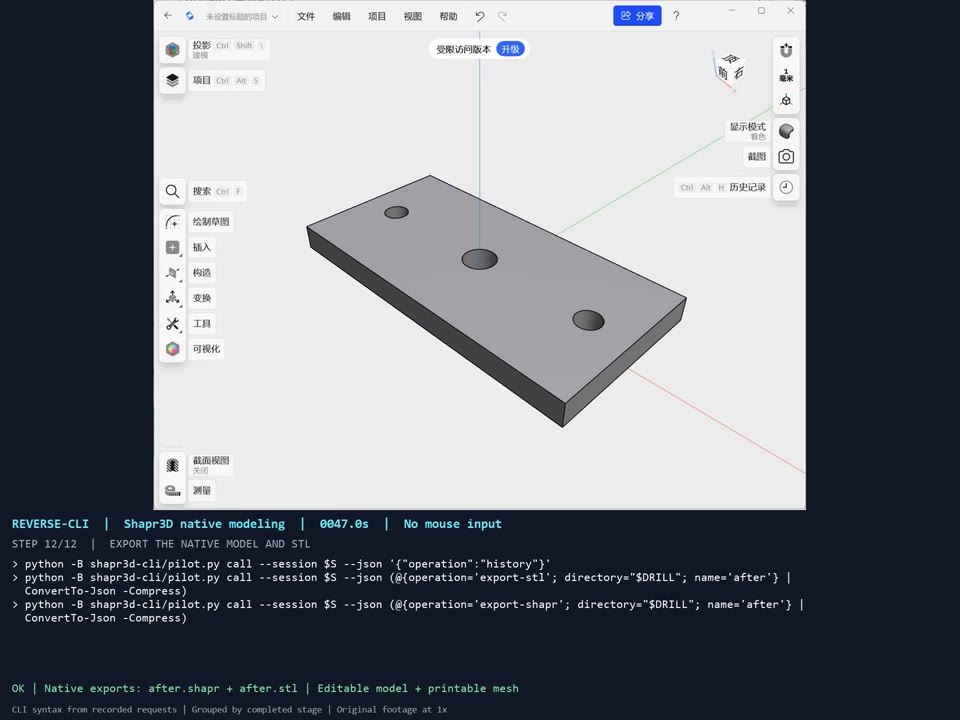Open the 视图 menu

coord(412,17)
